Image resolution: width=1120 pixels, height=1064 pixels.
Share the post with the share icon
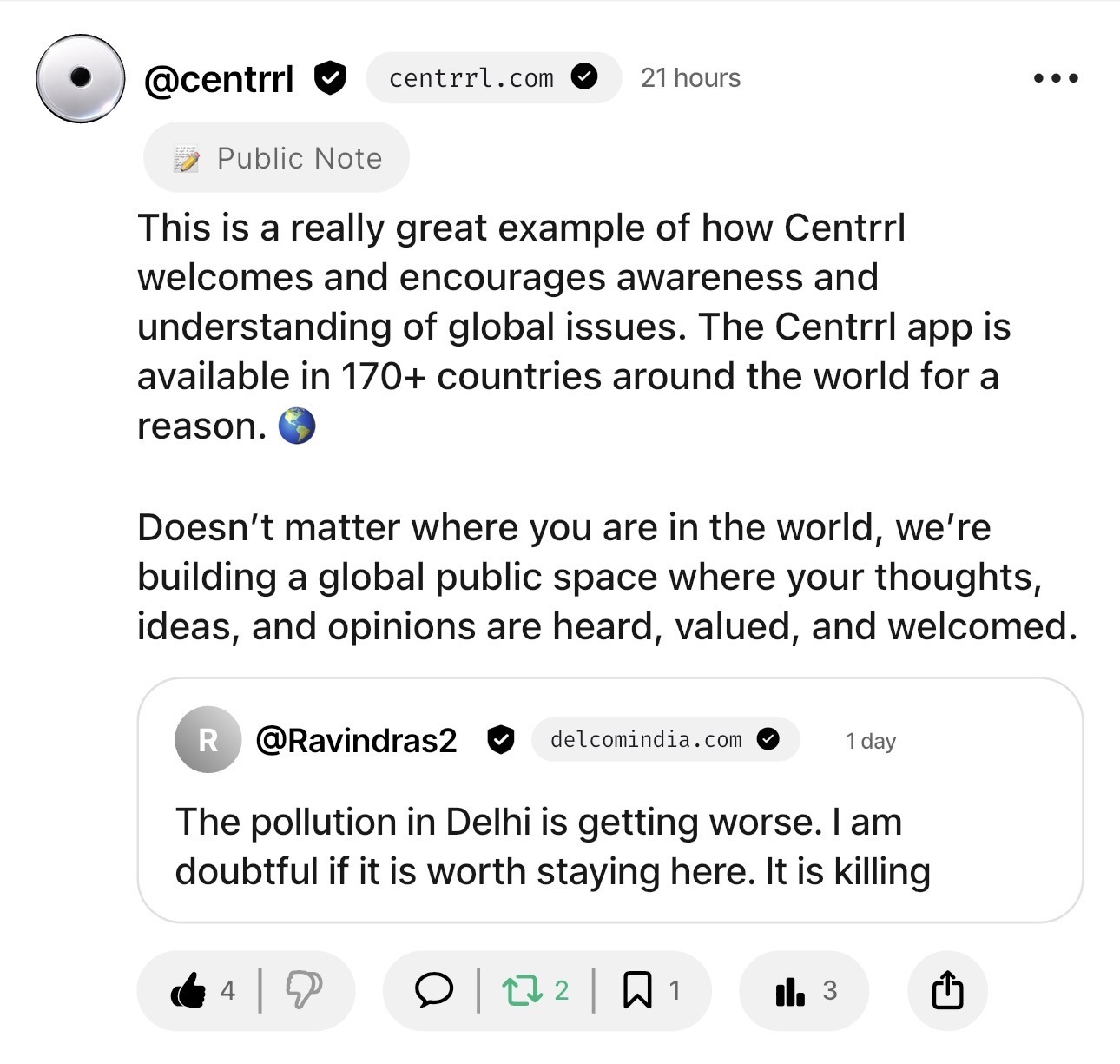pos(947,990)
